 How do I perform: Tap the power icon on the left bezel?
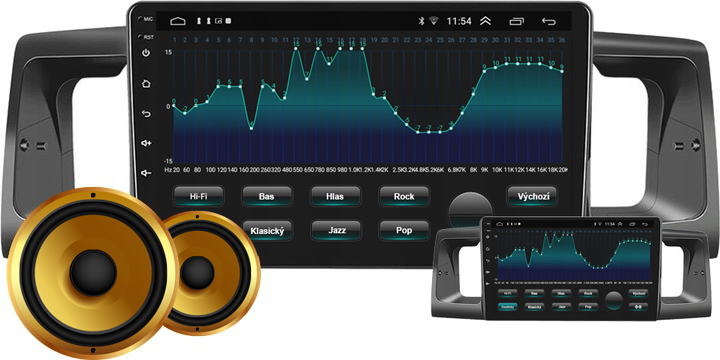(x=146, y=53)
